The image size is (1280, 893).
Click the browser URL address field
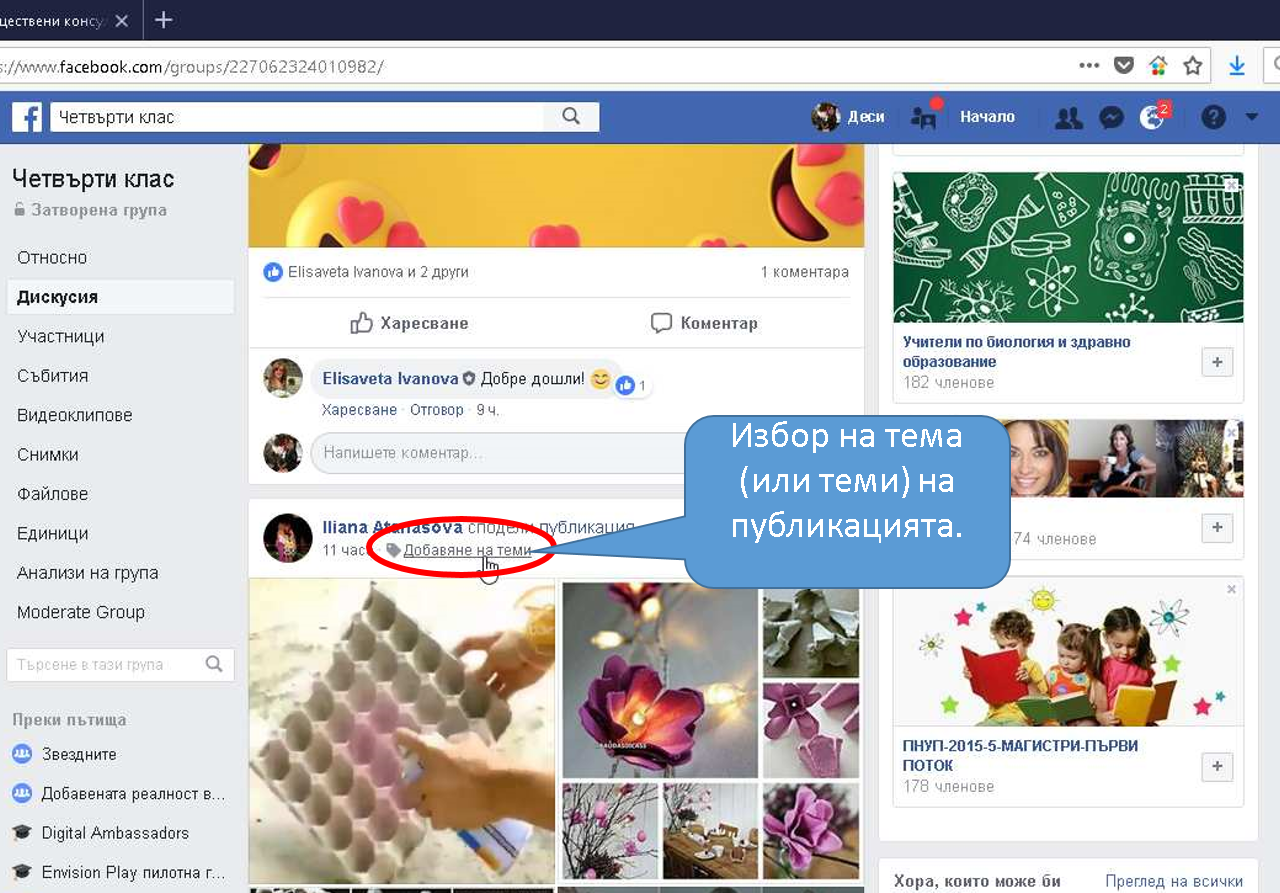point(530,67)
